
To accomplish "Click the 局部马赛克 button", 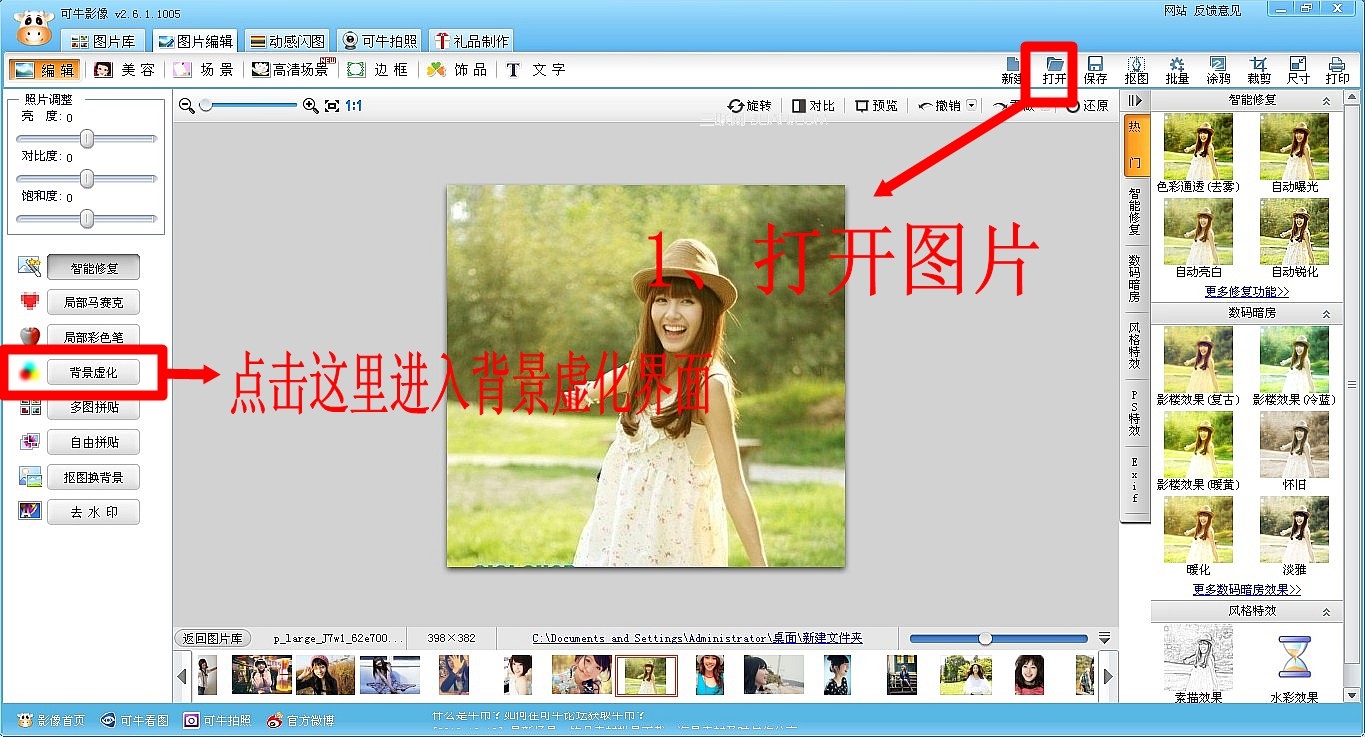I will pos(93,302).
